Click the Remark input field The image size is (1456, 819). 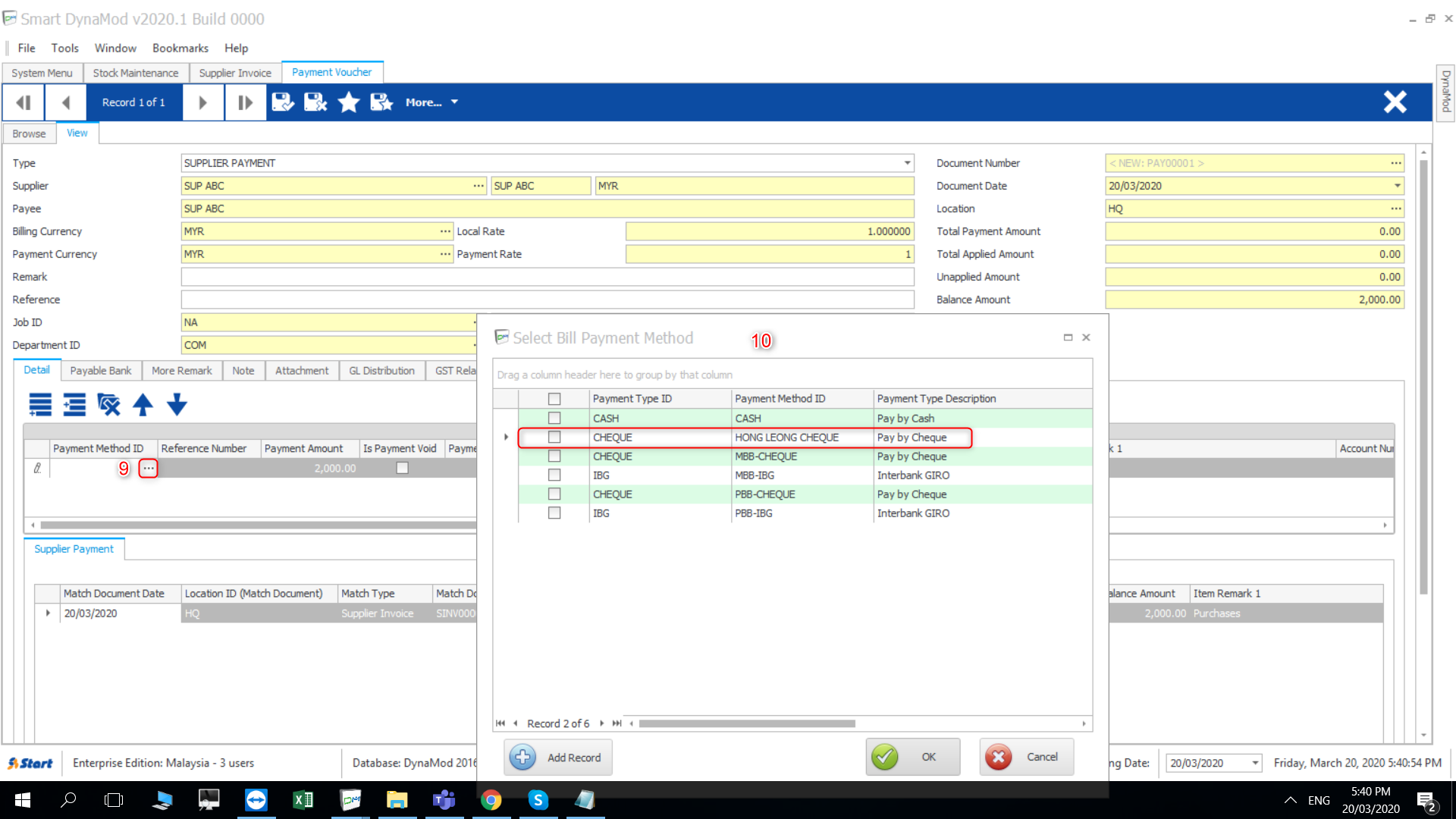coord(547,277)
